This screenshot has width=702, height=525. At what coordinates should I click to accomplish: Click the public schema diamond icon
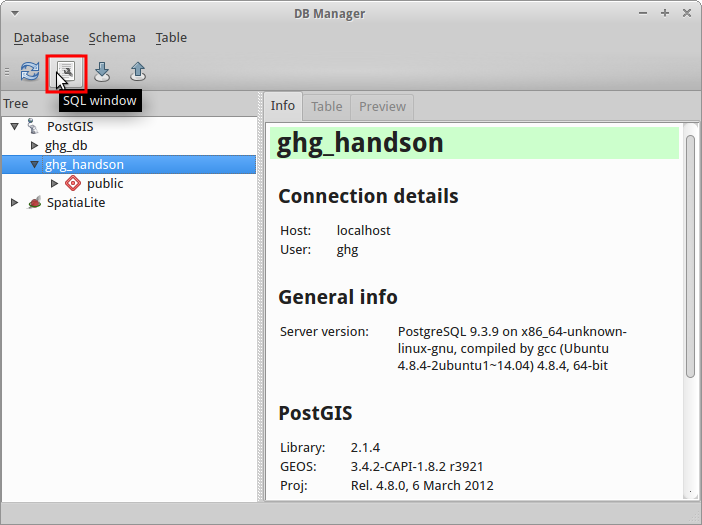tap(73, 183)
